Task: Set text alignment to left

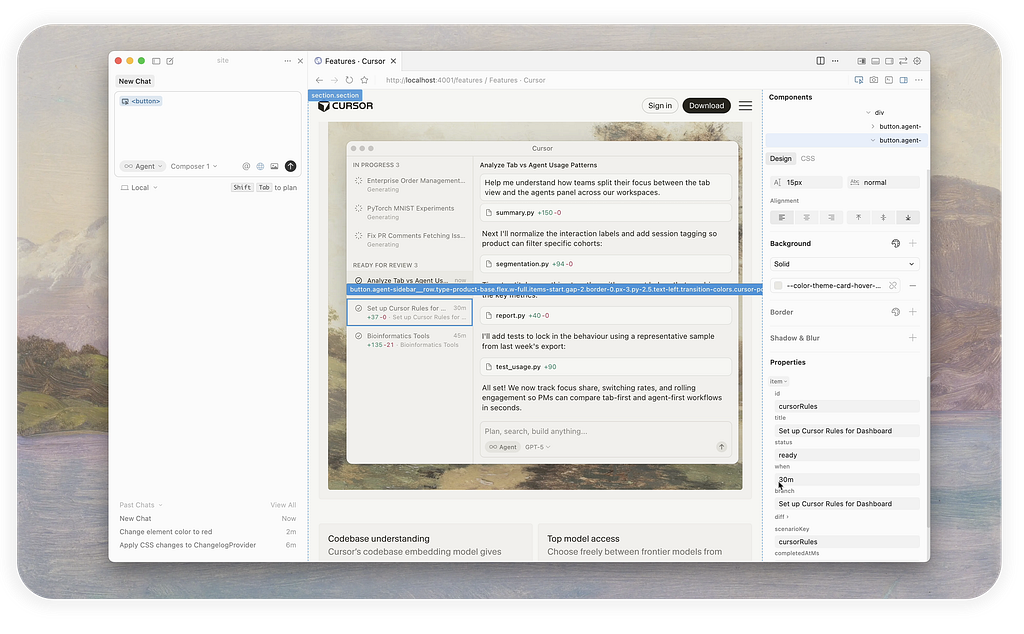Action: click(782, 217)
